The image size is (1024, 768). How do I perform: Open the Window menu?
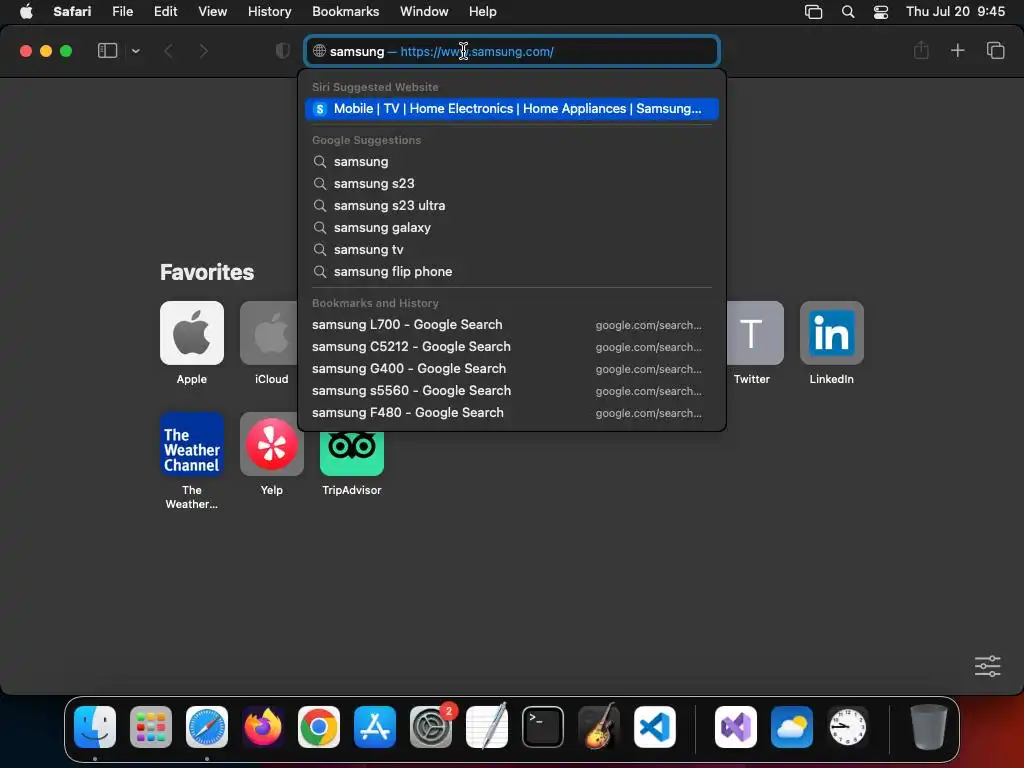pos(424,12)
